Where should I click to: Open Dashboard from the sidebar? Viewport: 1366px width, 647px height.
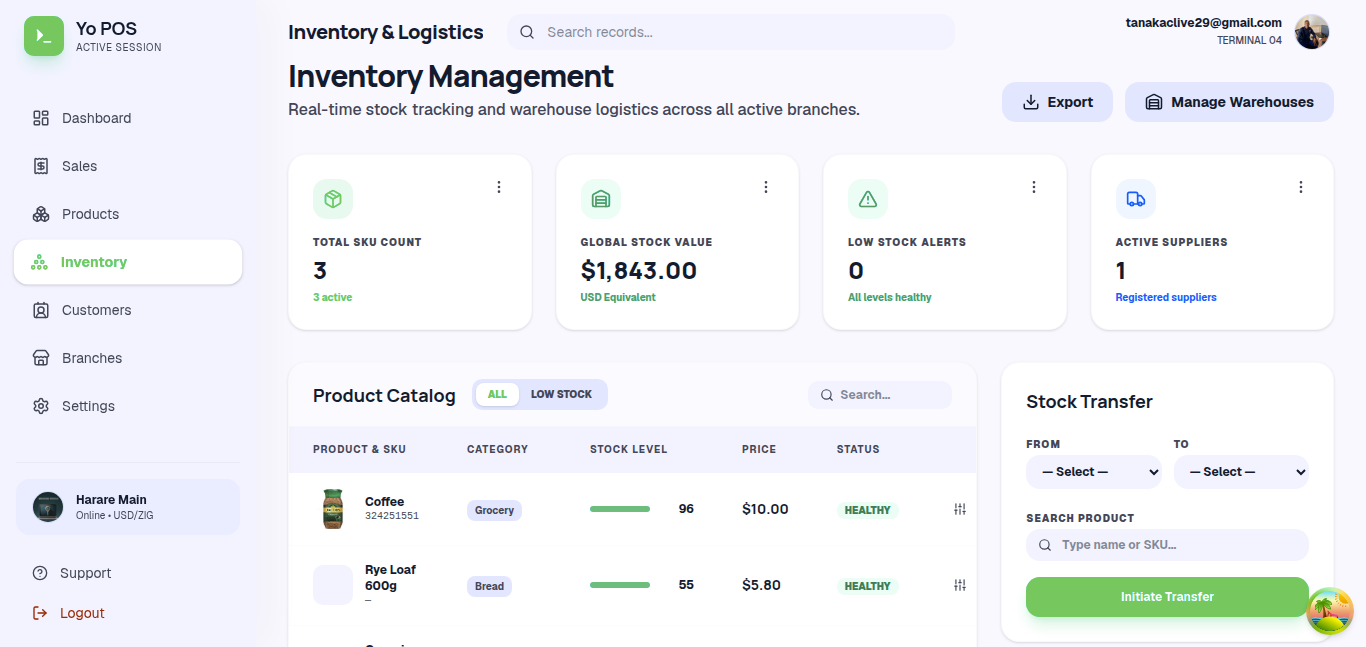128,118
